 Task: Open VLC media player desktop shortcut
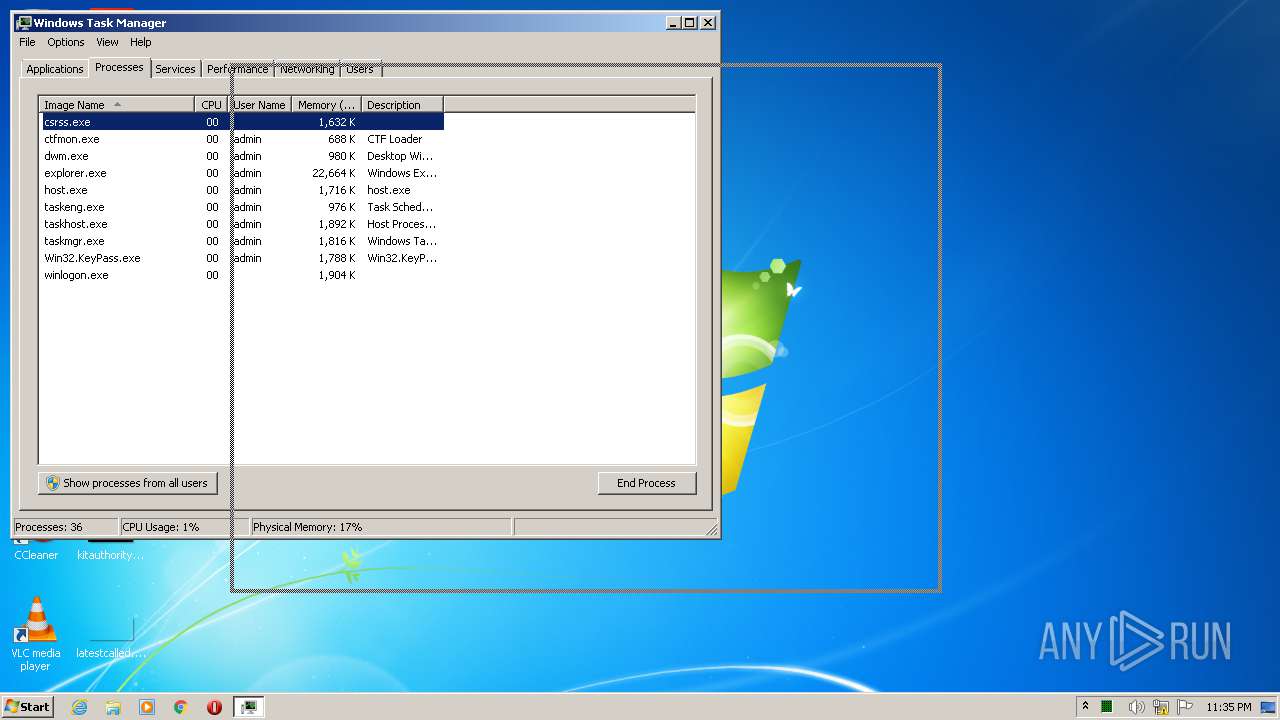pyautogui.click(x=35, y=633)
